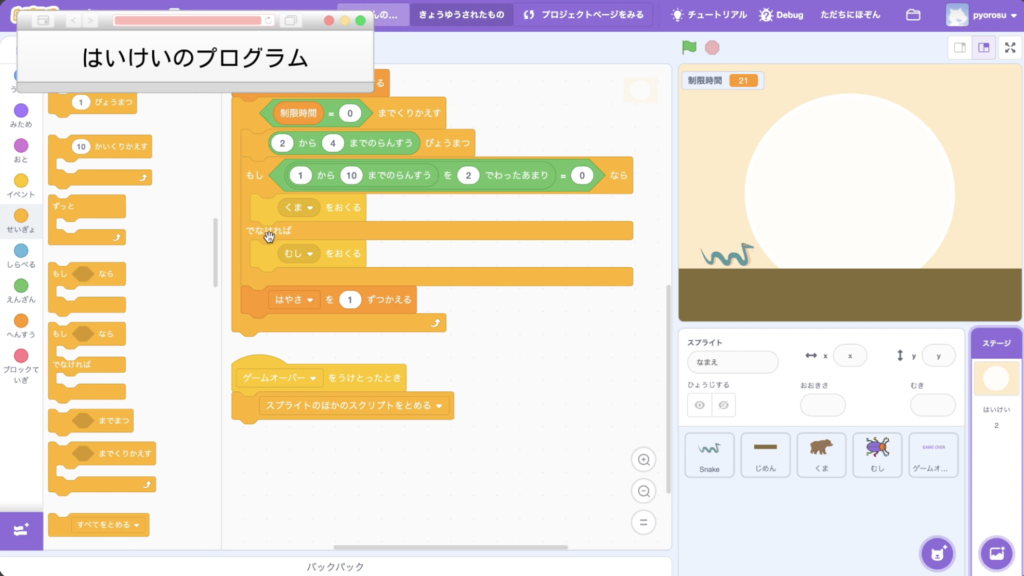Open the add extension button
The image size is (1024, 576).
pos(22,529)
